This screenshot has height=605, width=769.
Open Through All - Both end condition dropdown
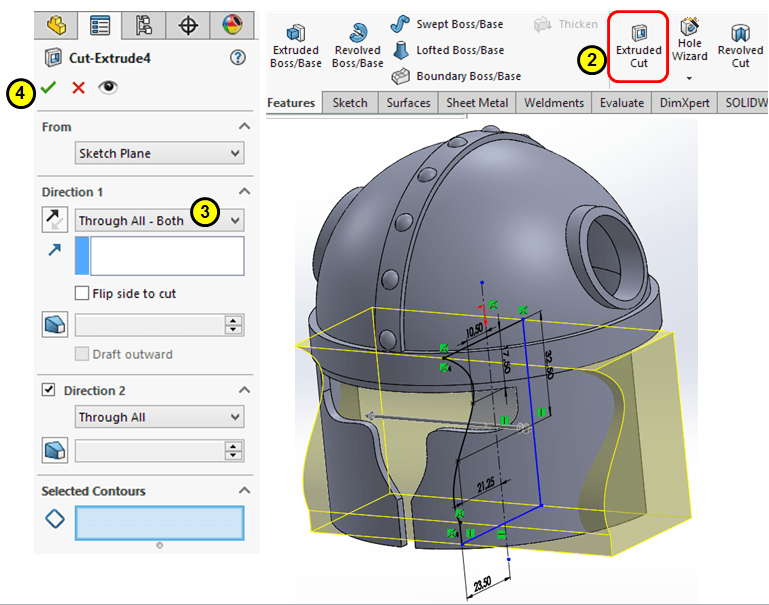[160, 220]
